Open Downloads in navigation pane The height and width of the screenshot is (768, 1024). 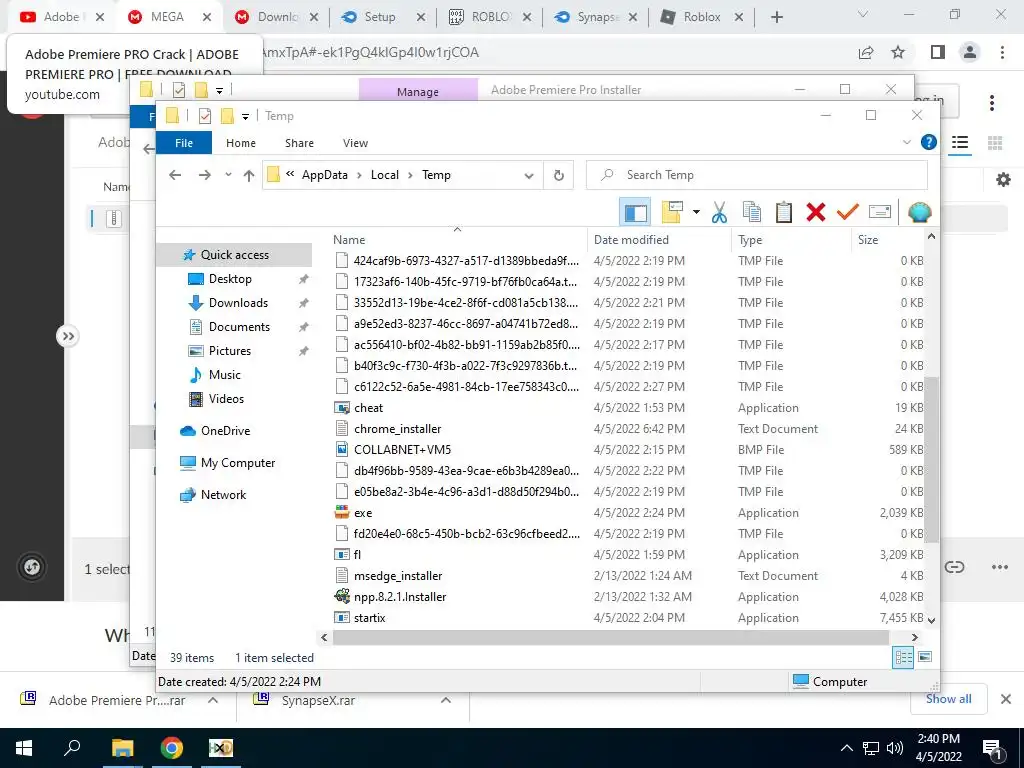[238, 303]
